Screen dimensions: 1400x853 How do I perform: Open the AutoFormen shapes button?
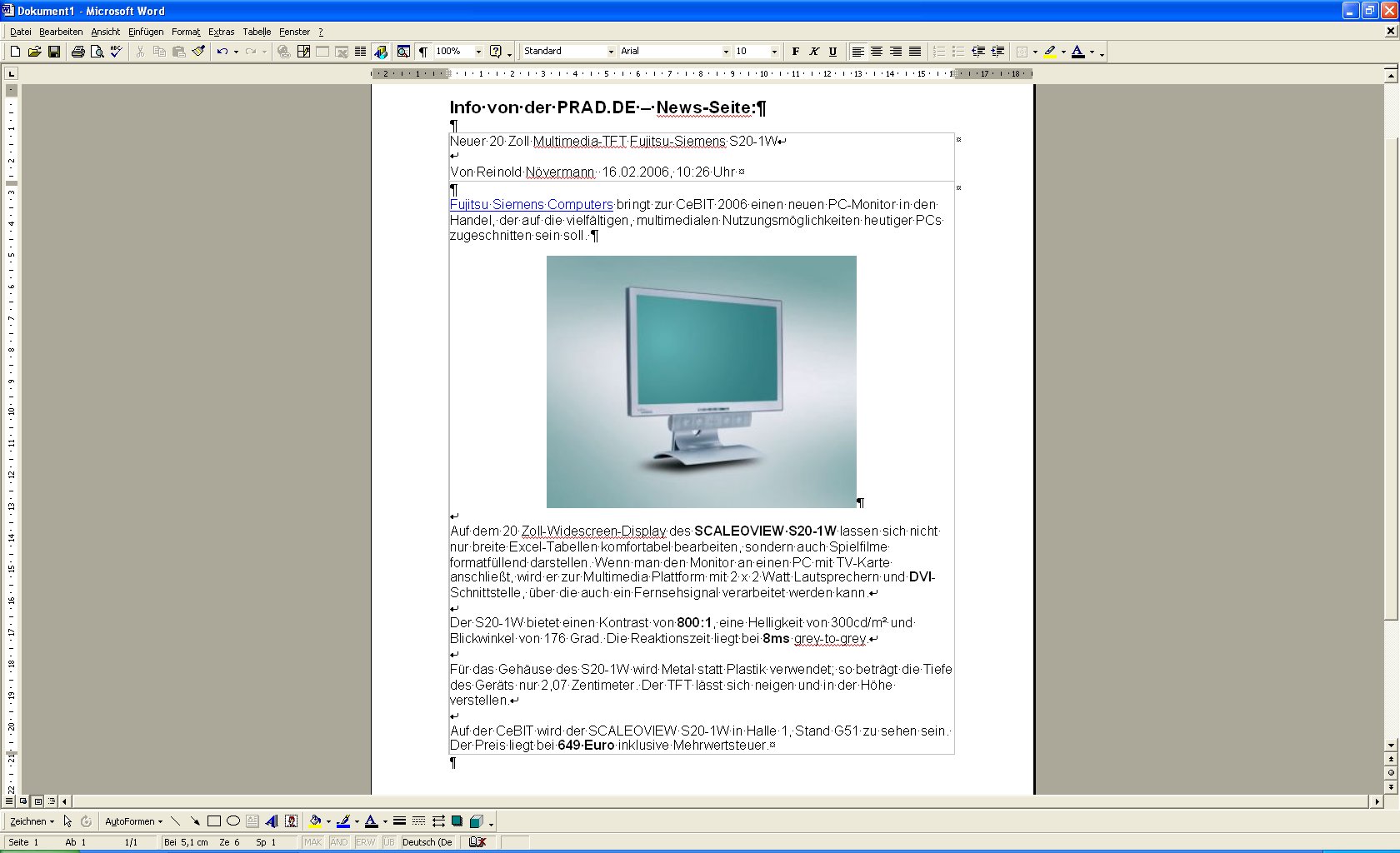pyautogui.click(x=133, y=821)
